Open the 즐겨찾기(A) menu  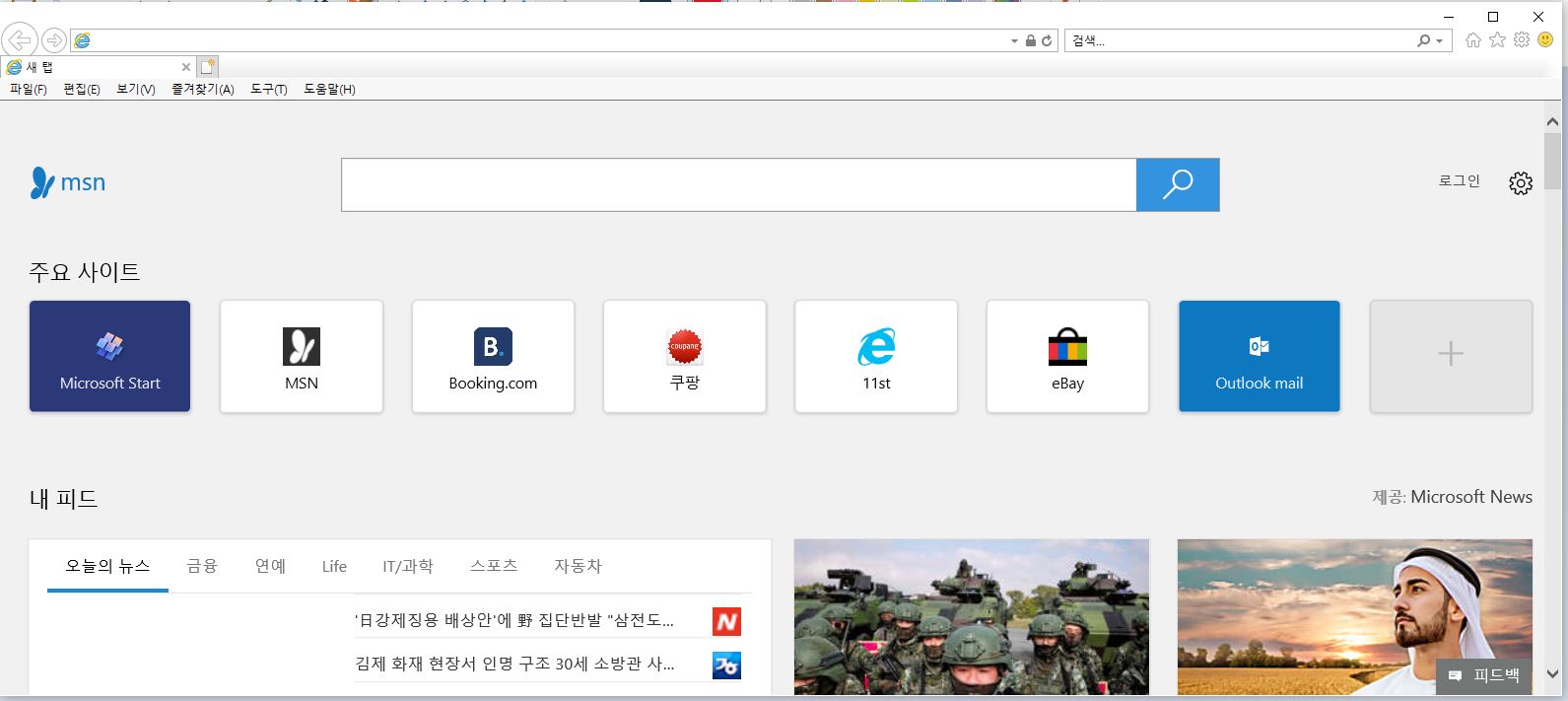pyautogui.click(x=203, y=89)
